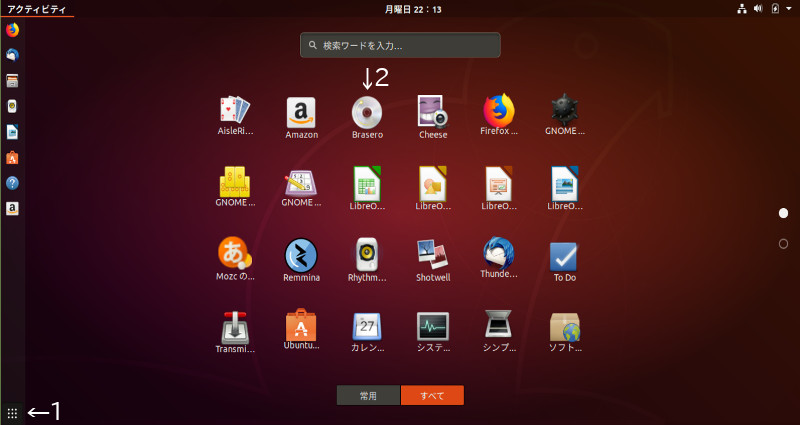This screenshot has height=425, width=800.
Task: Switch to the 常用 frequent apps view
Action: 368,395
